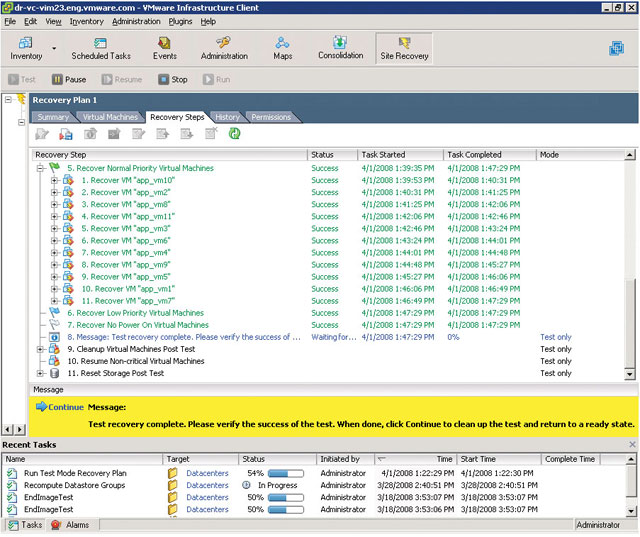This screenshot has height=537, width=640.
Task: Click the Run Test Mode Recovery Plan task icon
Action: [12, 473]
